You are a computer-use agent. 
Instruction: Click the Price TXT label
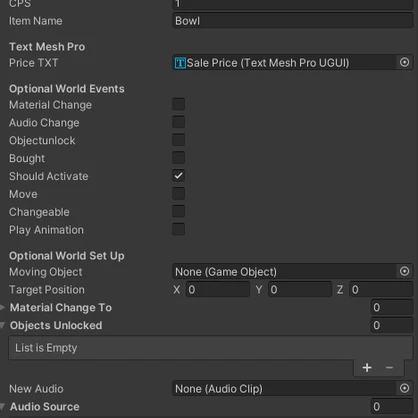(x=33, y=63)
